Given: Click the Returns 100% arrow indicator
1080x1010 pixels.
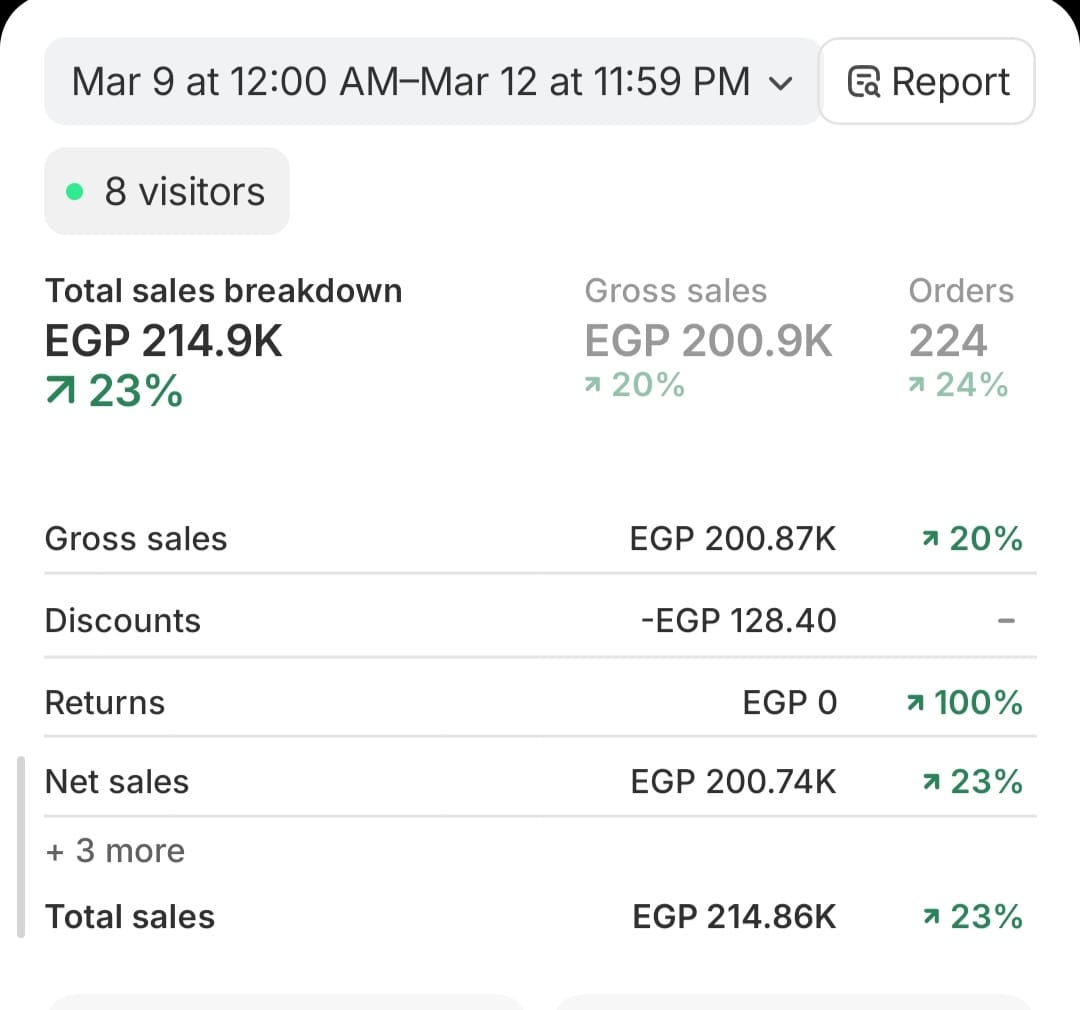Looking at the screenshot, I should pyautogui.click(x=913, y=704).
